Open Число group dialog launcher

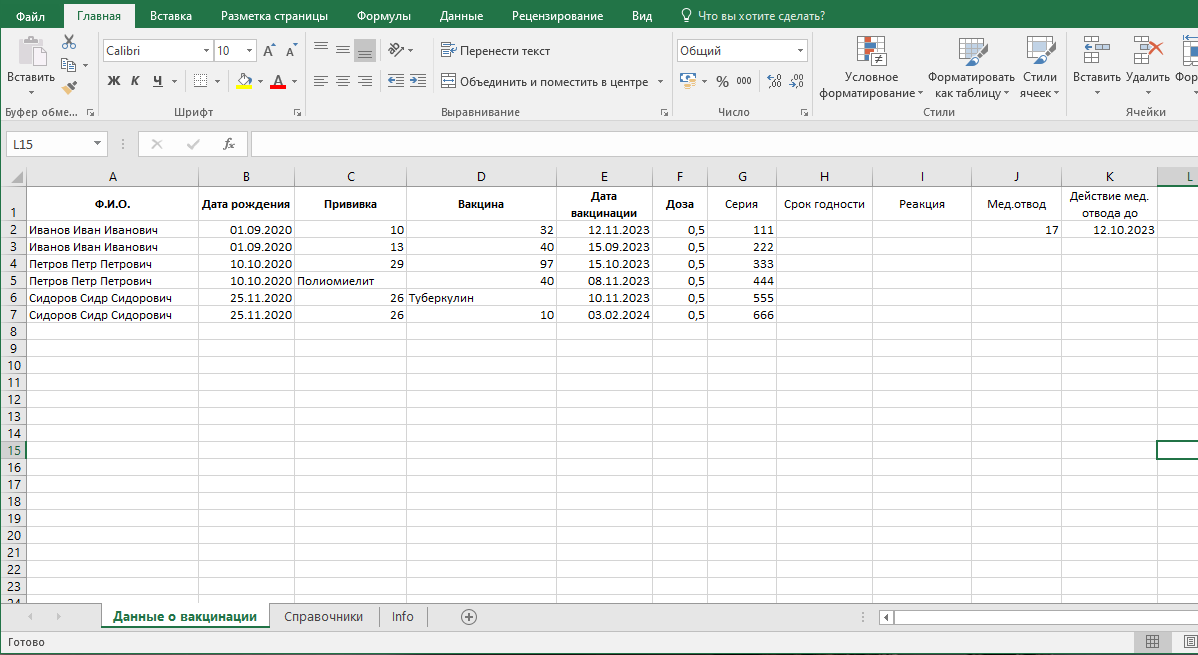(804, 112)
